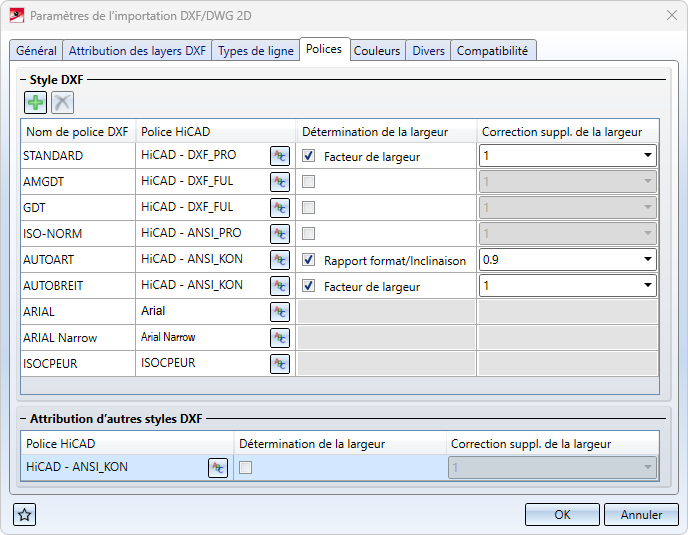Viewport: 688px width, 535px height.
Task: Click the font picker icon in STANDARD row
Action: click(280, 156)
